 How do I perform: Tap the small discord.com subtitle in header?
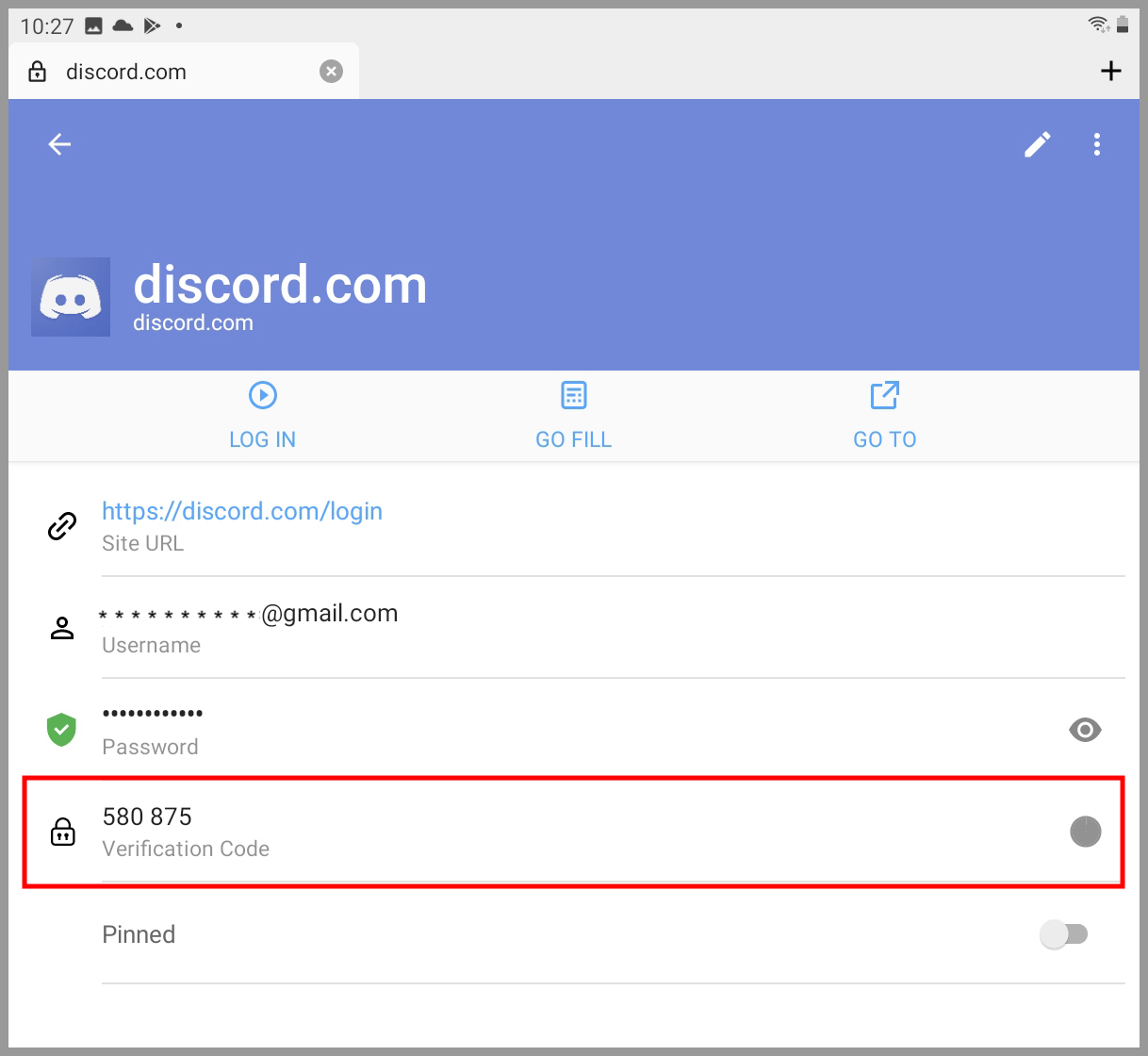click(x=193, y=322)
